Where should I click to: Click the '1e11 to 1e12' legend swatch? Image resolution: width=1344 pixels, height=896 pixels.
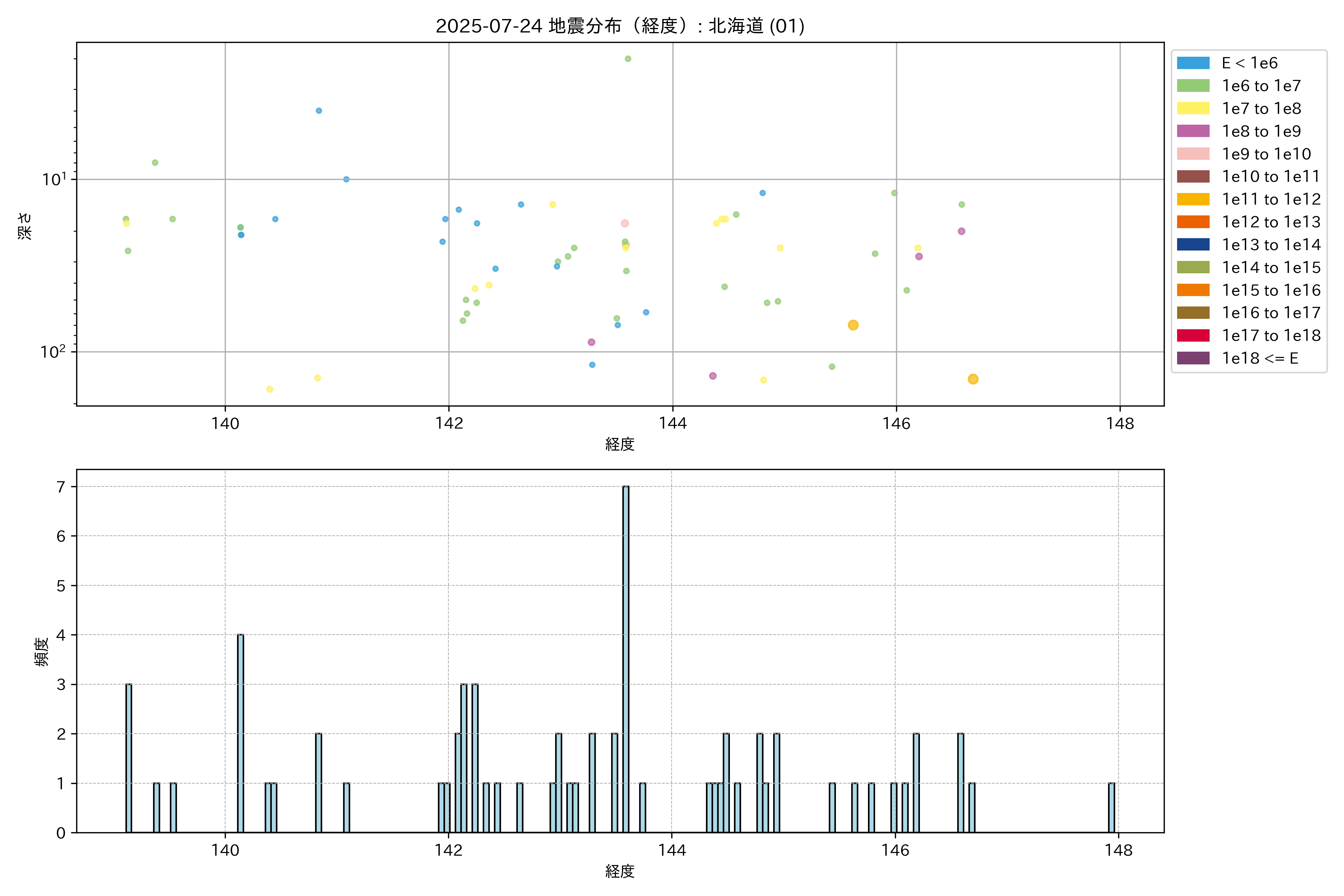pyautogui.click(x=1192, y=199)
